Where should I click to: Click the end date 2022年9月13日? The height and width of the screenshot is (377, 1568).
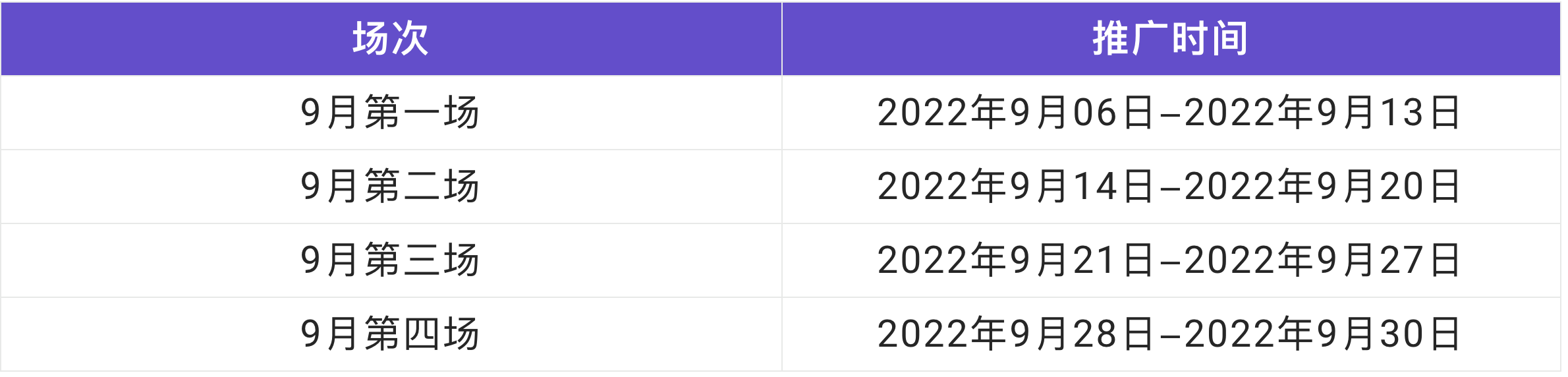coord(1322,113)
